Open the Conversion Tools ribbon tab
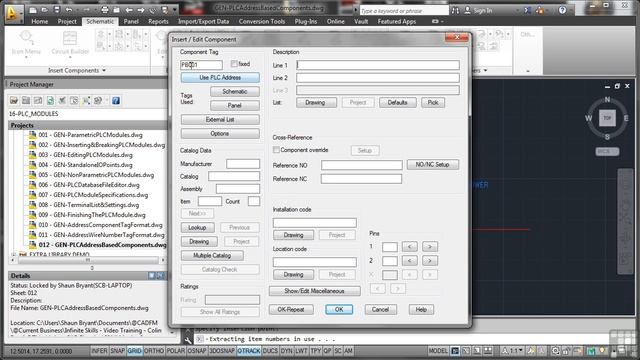The width and height of the screenshot is (640, 360). point(262,21)
